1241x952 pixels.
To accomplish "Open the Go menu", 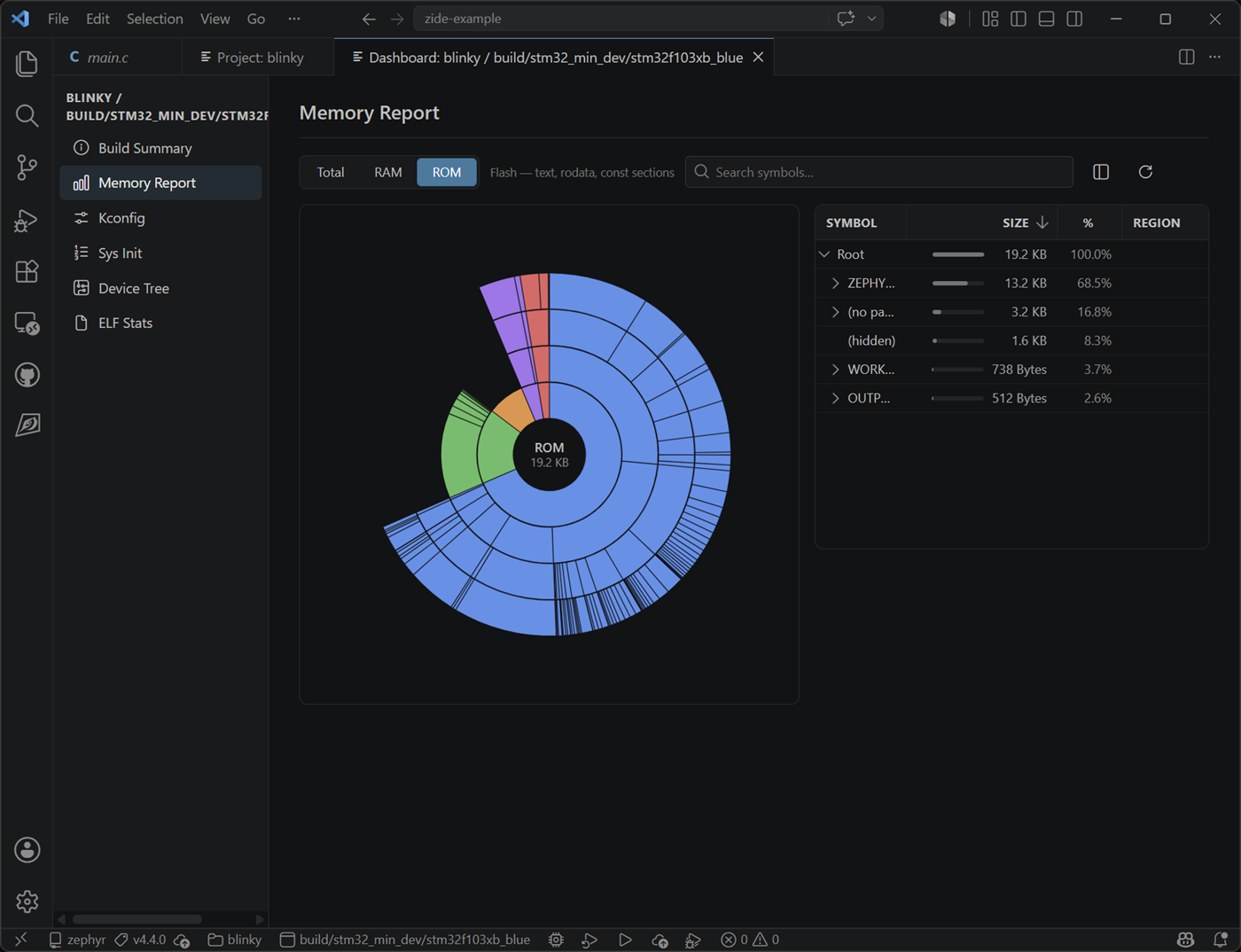I will point(256,19).
